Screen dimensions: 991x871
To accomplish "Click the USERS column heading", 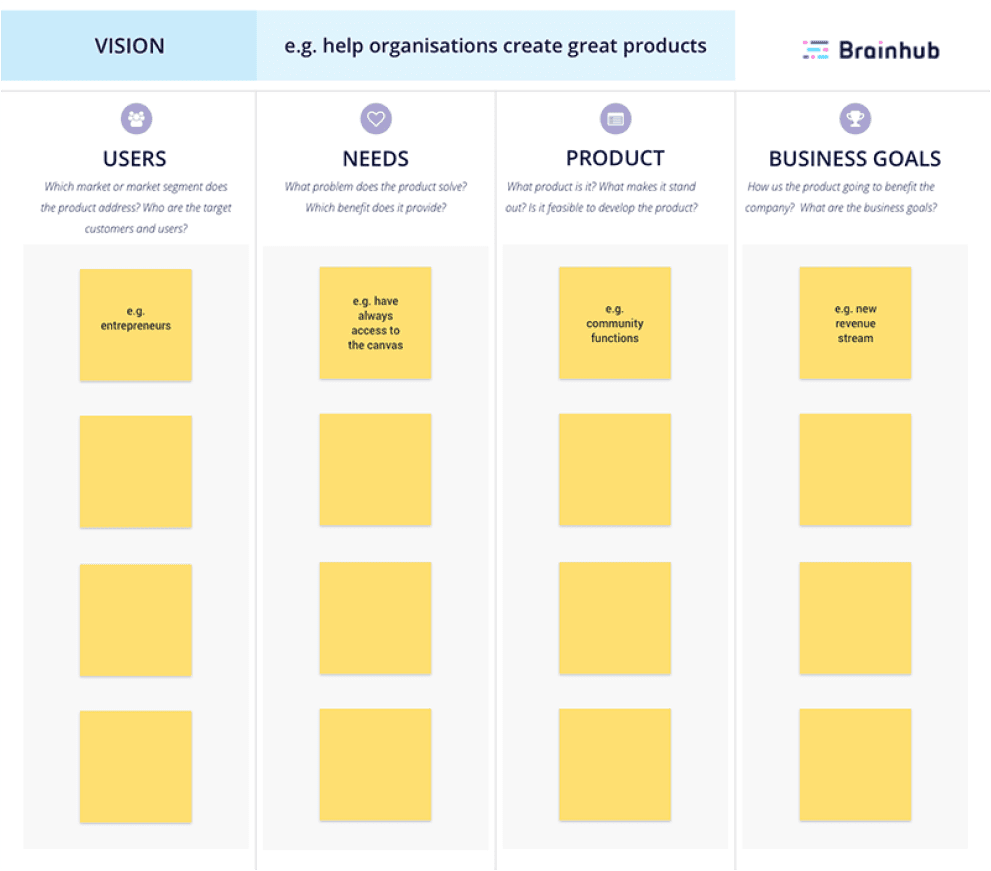I will coord(135,159).
